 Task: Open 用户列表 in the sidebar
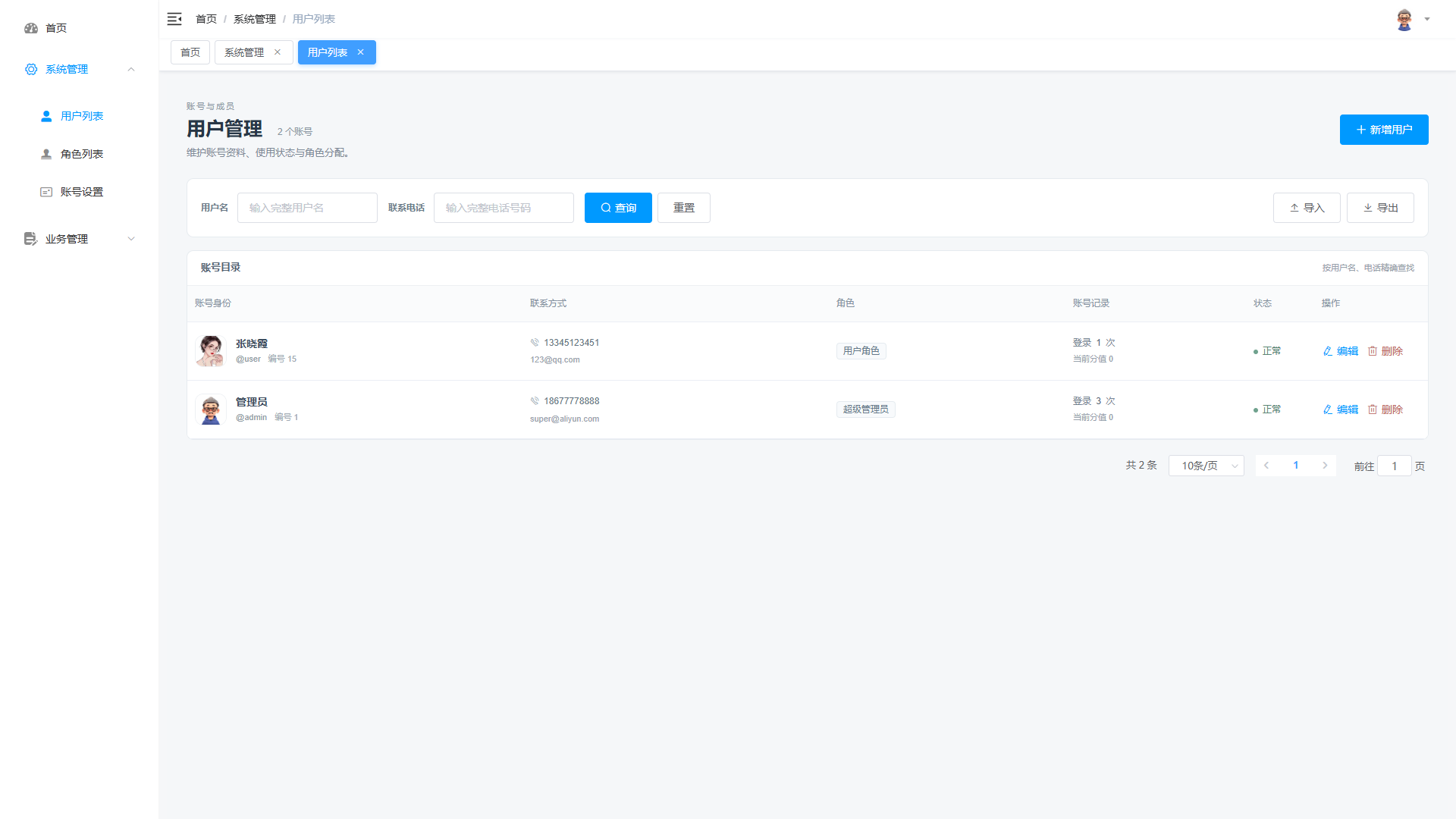coord(80,116)
